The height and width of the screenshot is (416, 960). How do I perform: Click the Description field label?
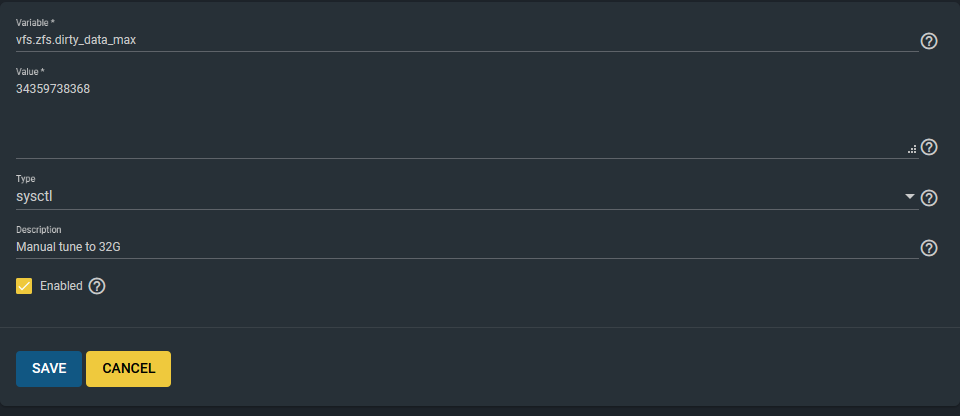39,229
